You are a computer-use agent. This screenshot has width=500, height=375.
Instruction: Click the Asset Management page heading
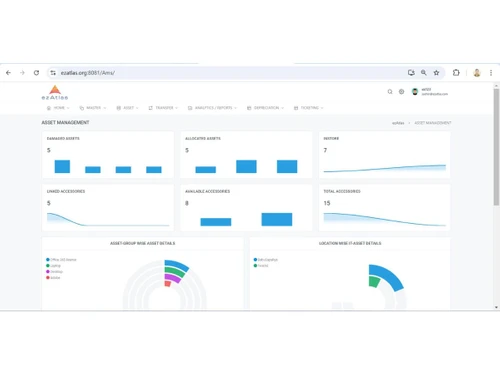tap(65, 123)
